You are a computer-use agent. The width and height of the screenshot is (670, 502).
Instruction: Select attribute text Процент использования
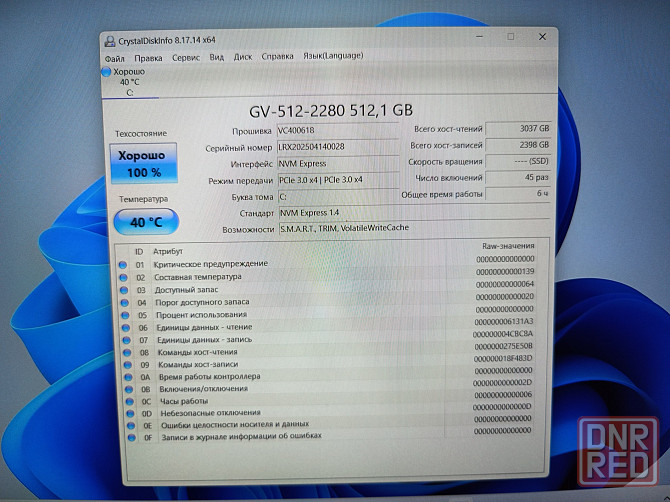pos(201,315)
